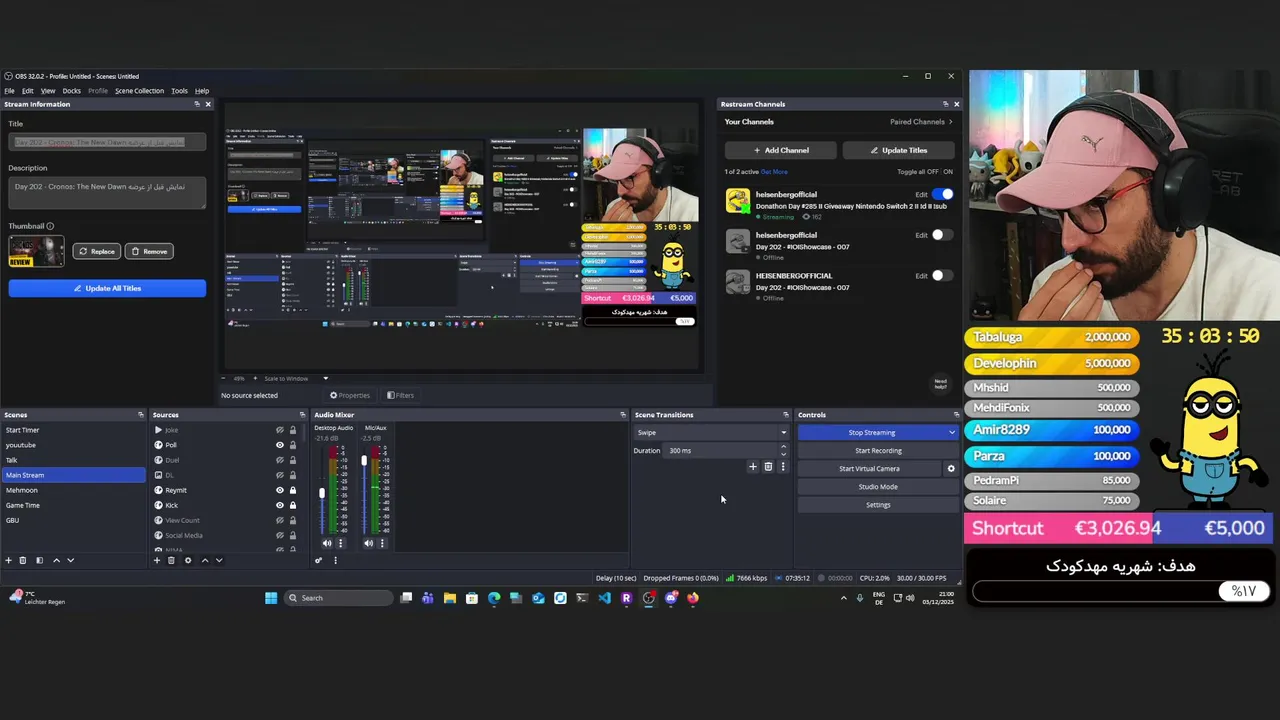
Task: Open the File menu
Action: 9,91
